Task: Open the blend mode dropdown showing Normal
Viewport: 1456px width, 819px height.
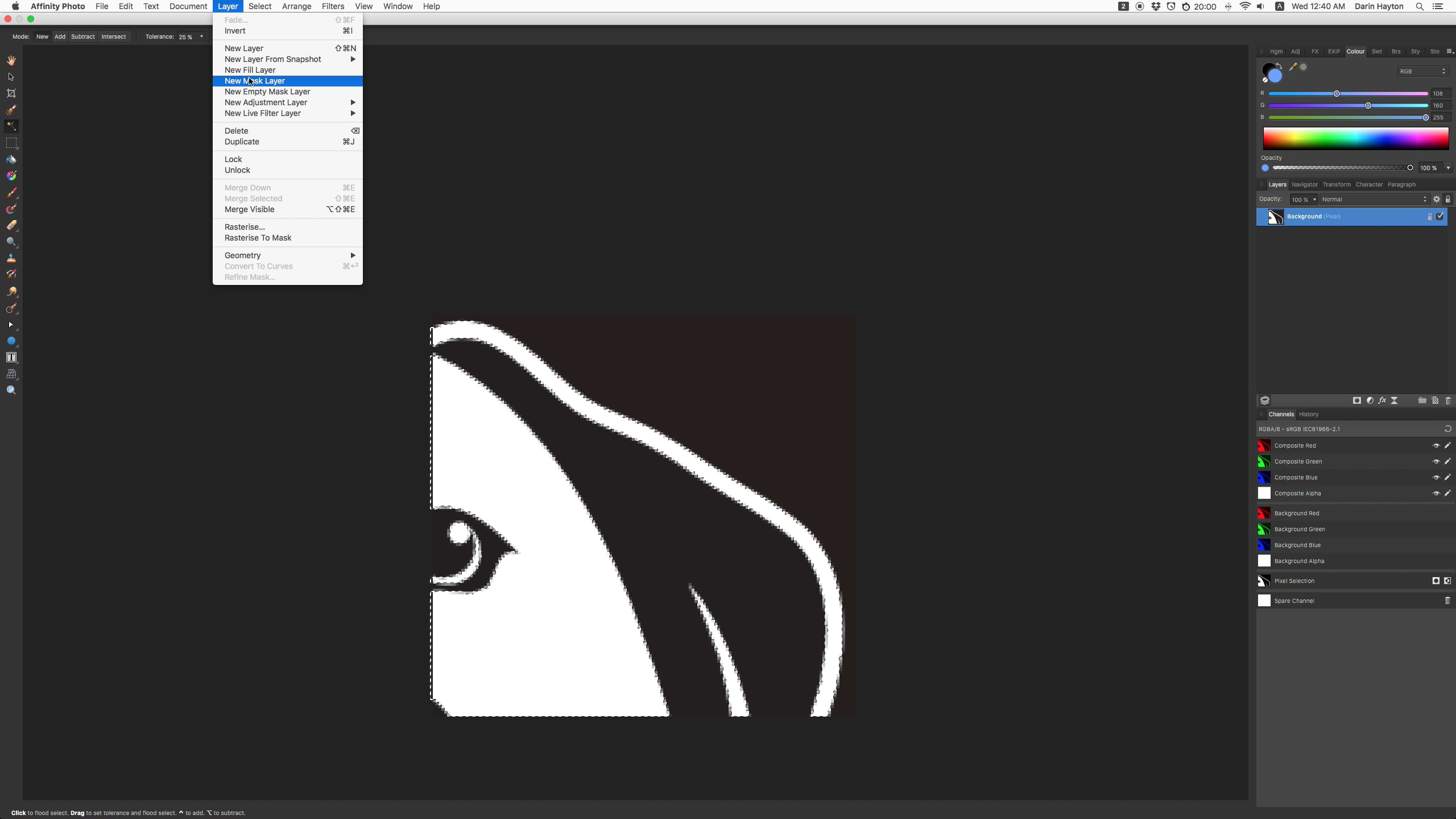Action: point(1374,199)
